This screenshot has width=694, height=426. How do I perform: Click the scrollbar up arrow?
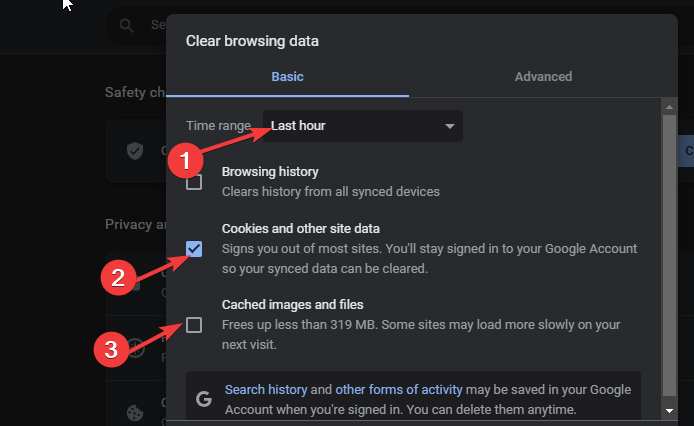click(x=669, y=107)
